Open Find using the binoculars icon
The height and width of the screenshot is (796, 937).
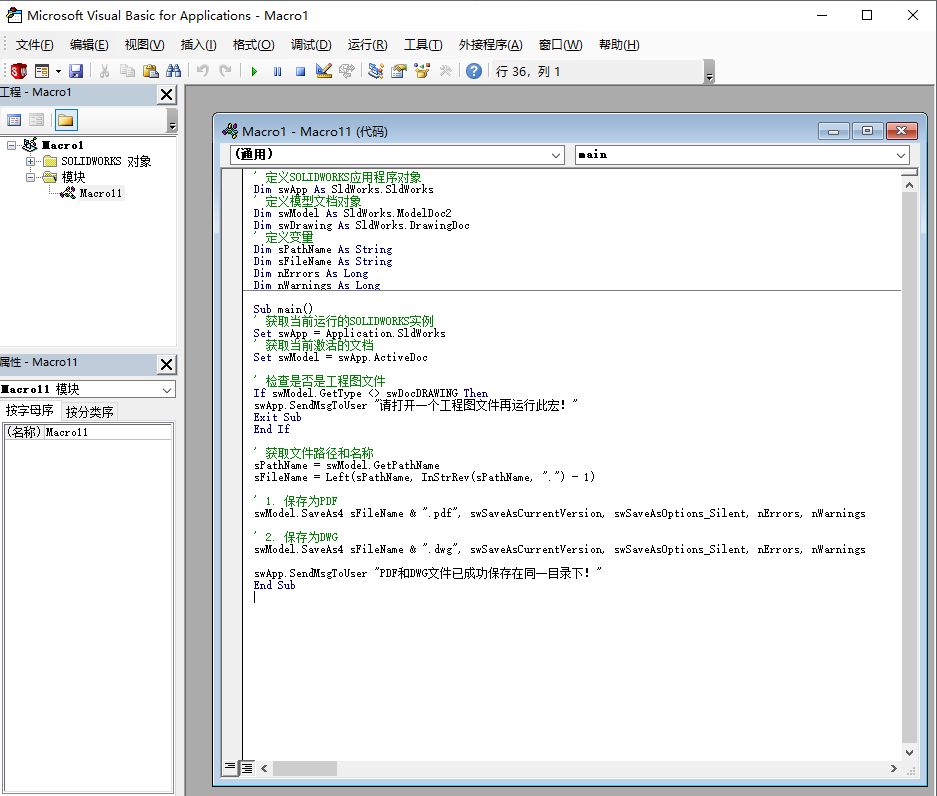(171, 71)
